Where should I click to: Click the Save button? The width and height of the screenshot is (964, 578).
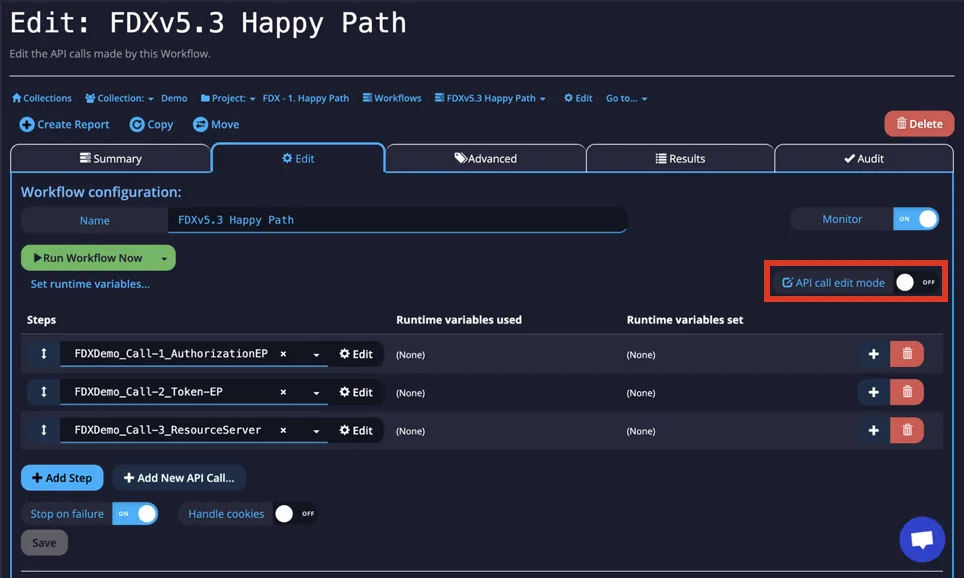coord(44,542)
